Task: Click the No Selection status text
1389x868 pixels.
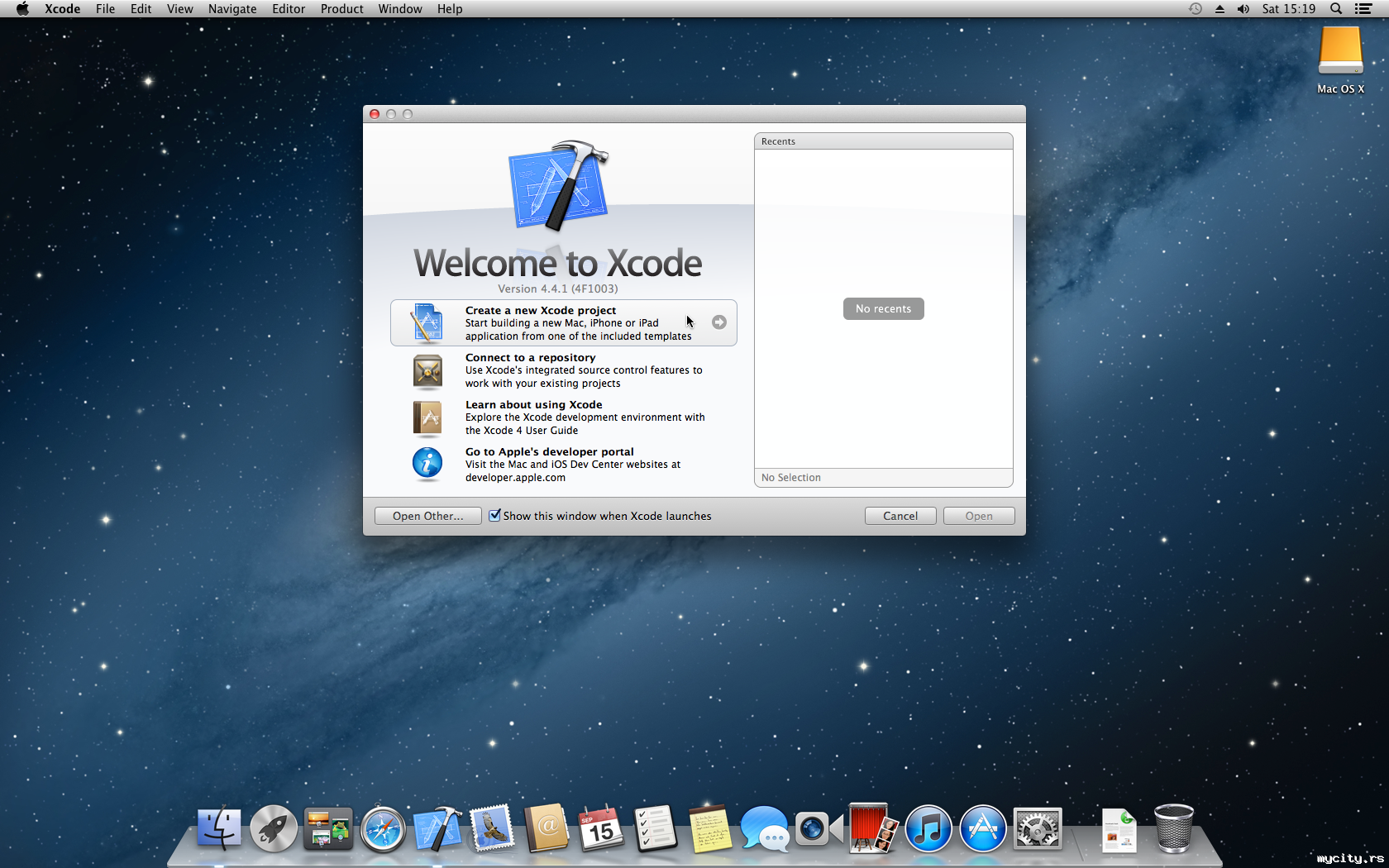Action: 790,478
